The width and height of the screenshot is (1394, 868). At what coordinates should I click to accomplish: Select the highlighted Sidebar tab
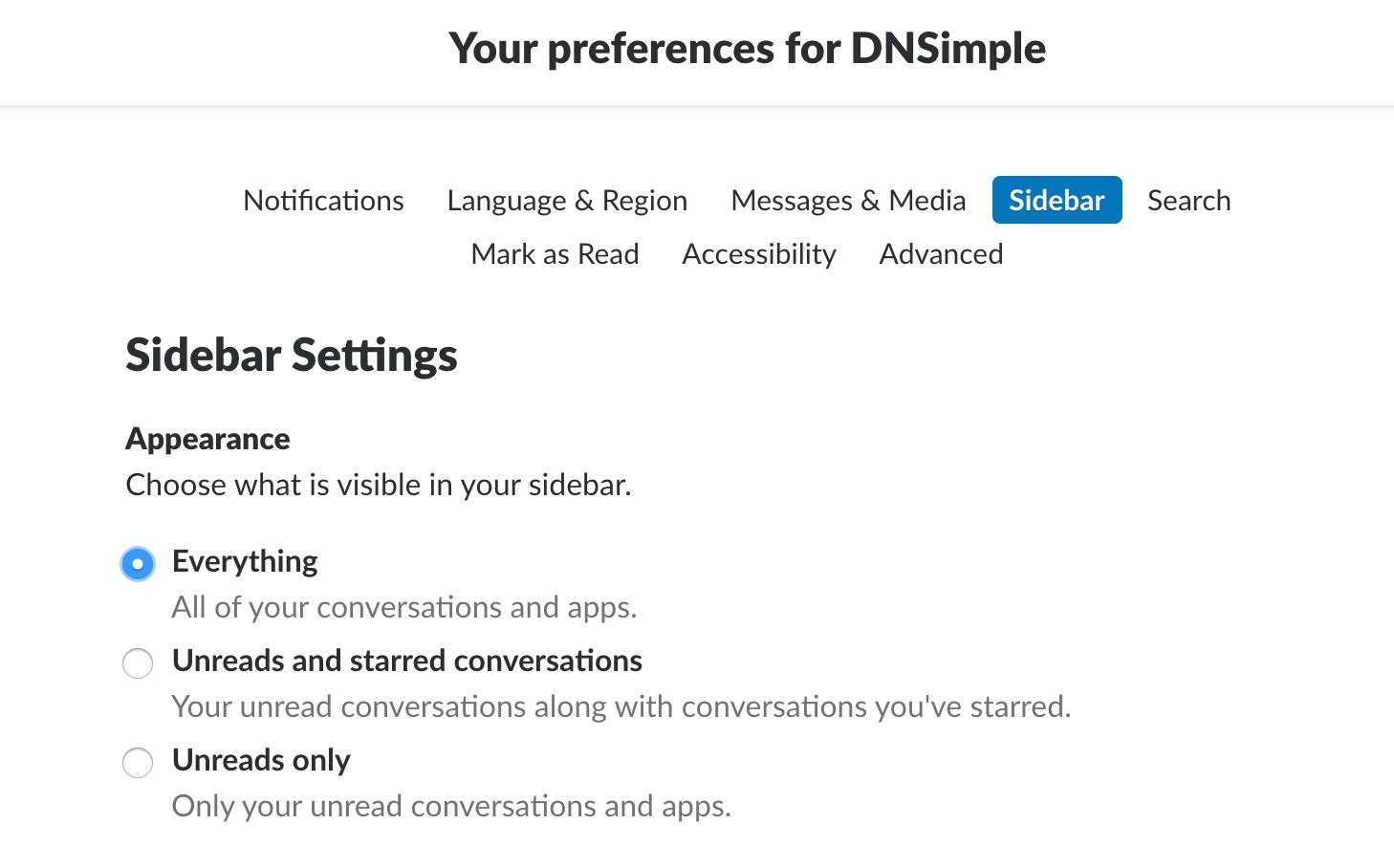(x=1056, y=201)
